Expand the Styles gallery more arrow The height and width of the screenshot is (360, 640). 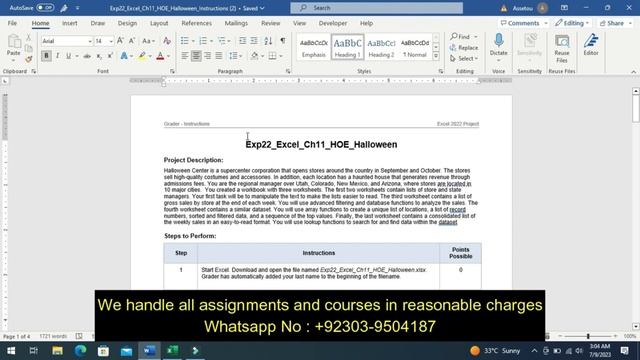point(436,56)
